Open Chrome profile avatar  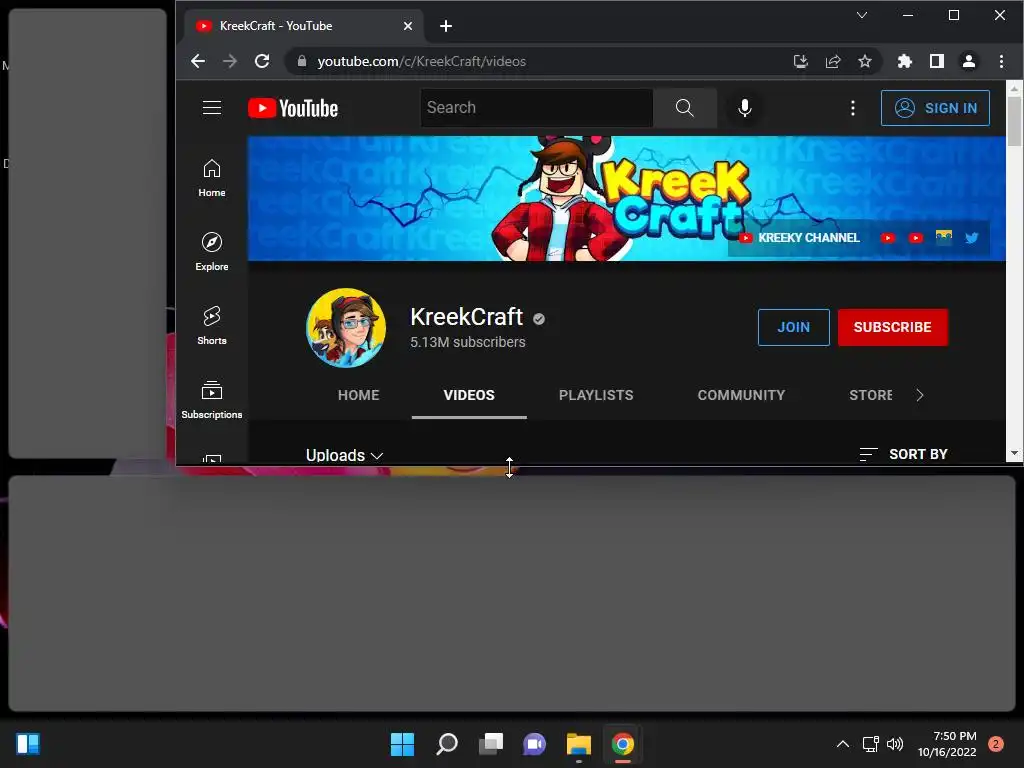point(968,61)
